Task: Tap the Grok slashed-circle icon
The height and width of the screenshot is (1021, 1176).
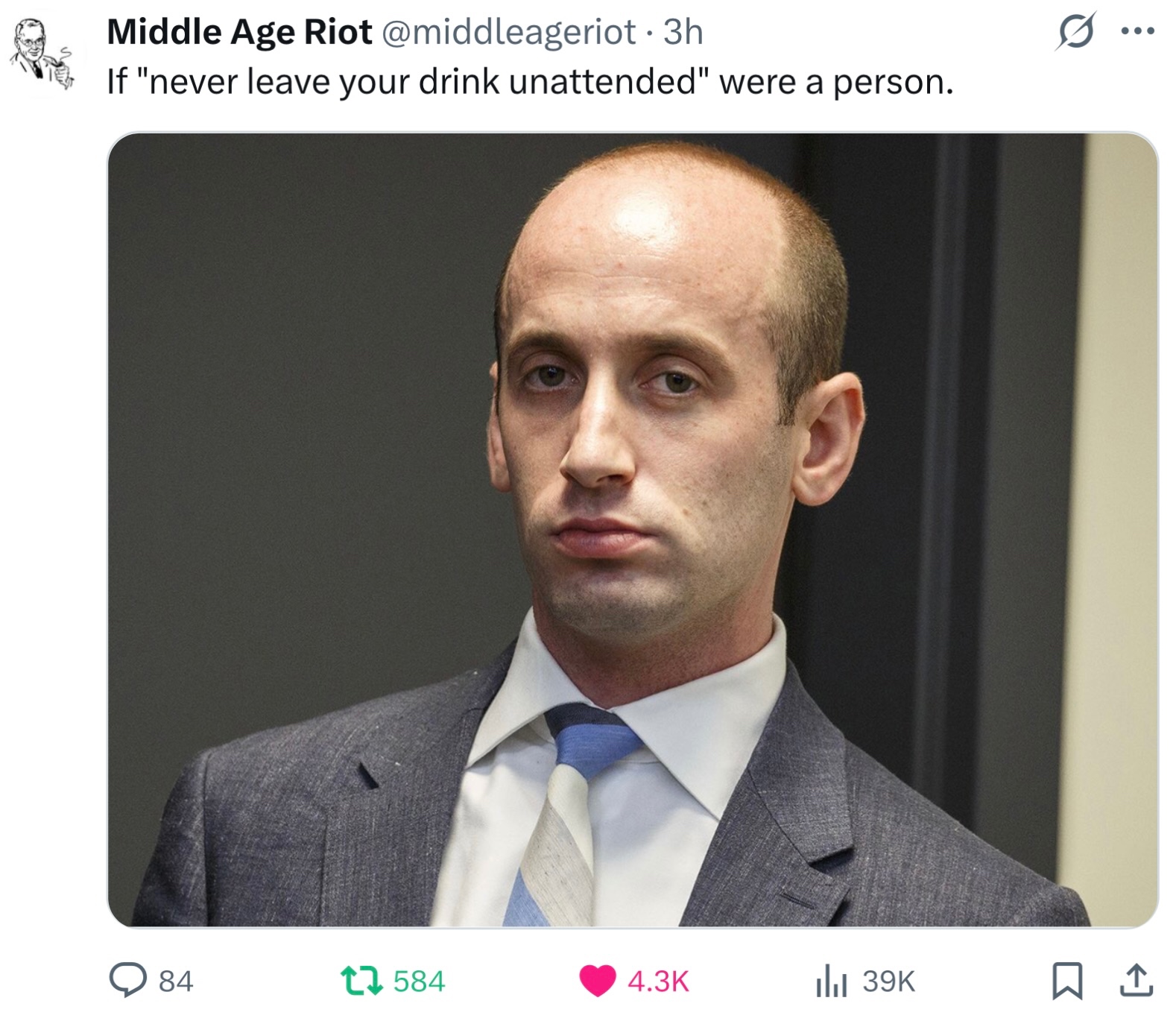Action: tap(1075, 31)
